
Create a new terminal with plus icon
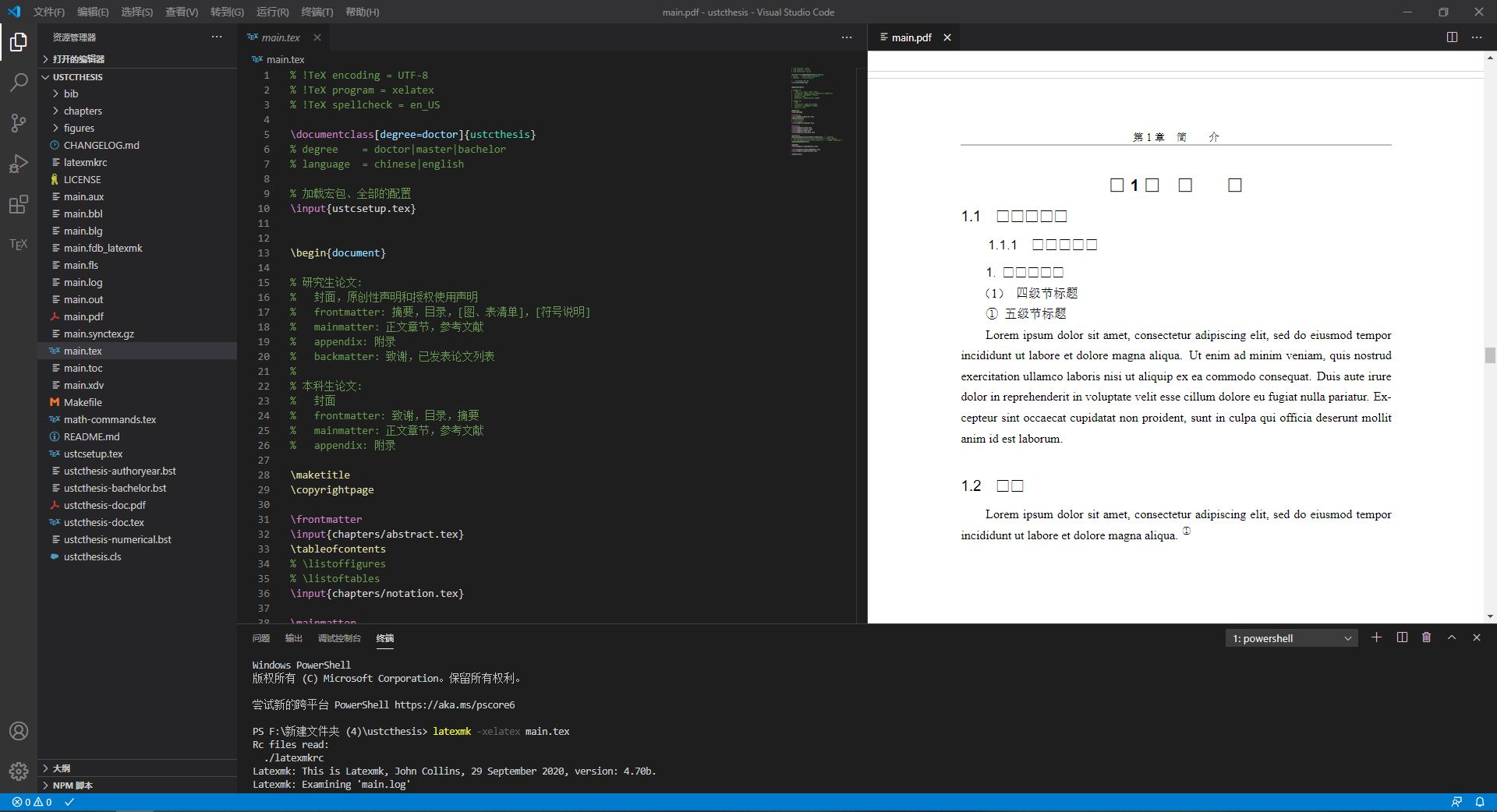(x=1376, y=637)
